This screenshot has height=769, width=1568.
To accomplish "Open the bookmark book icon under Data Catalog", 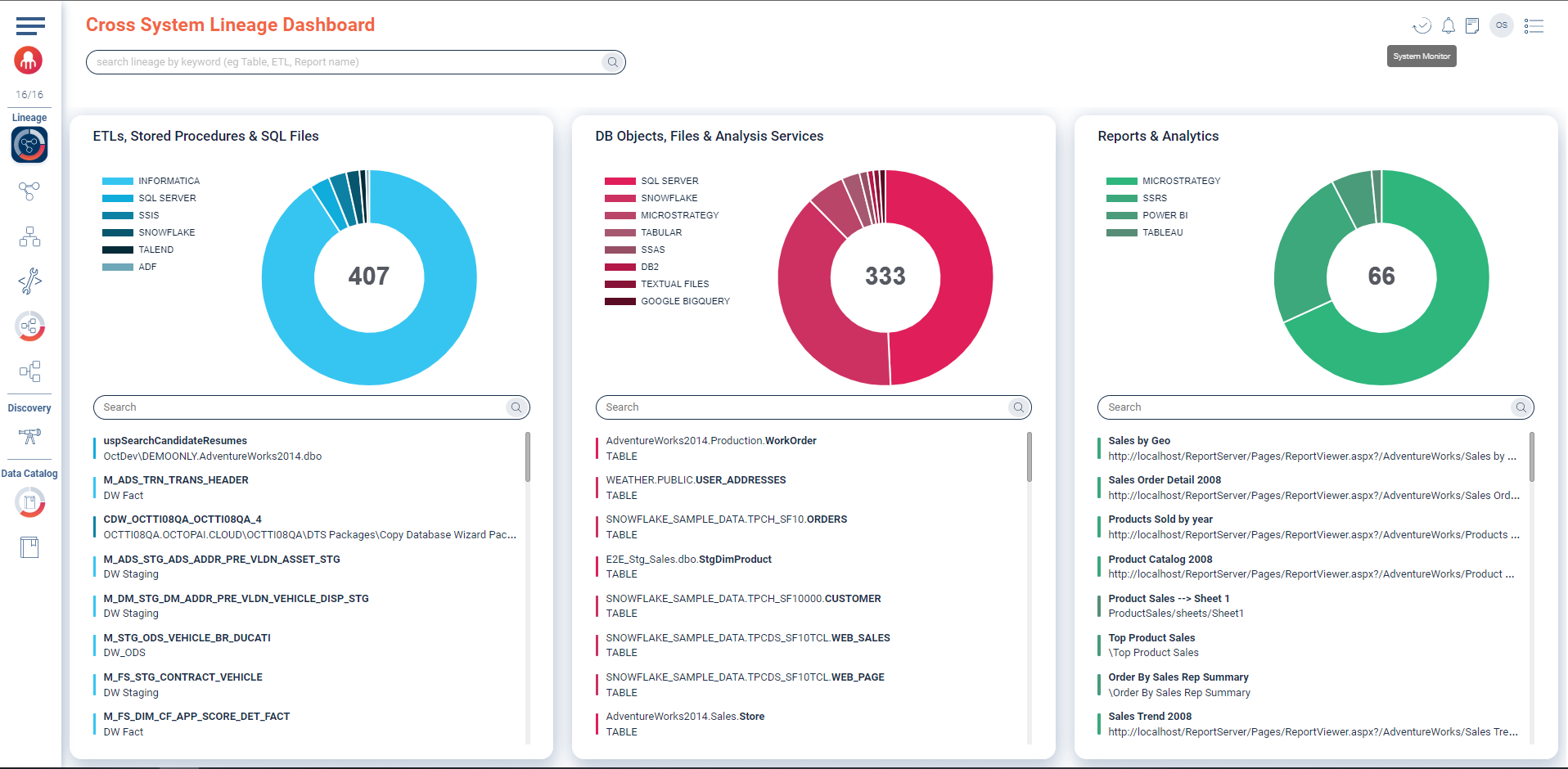I will [x=29, y=547].
